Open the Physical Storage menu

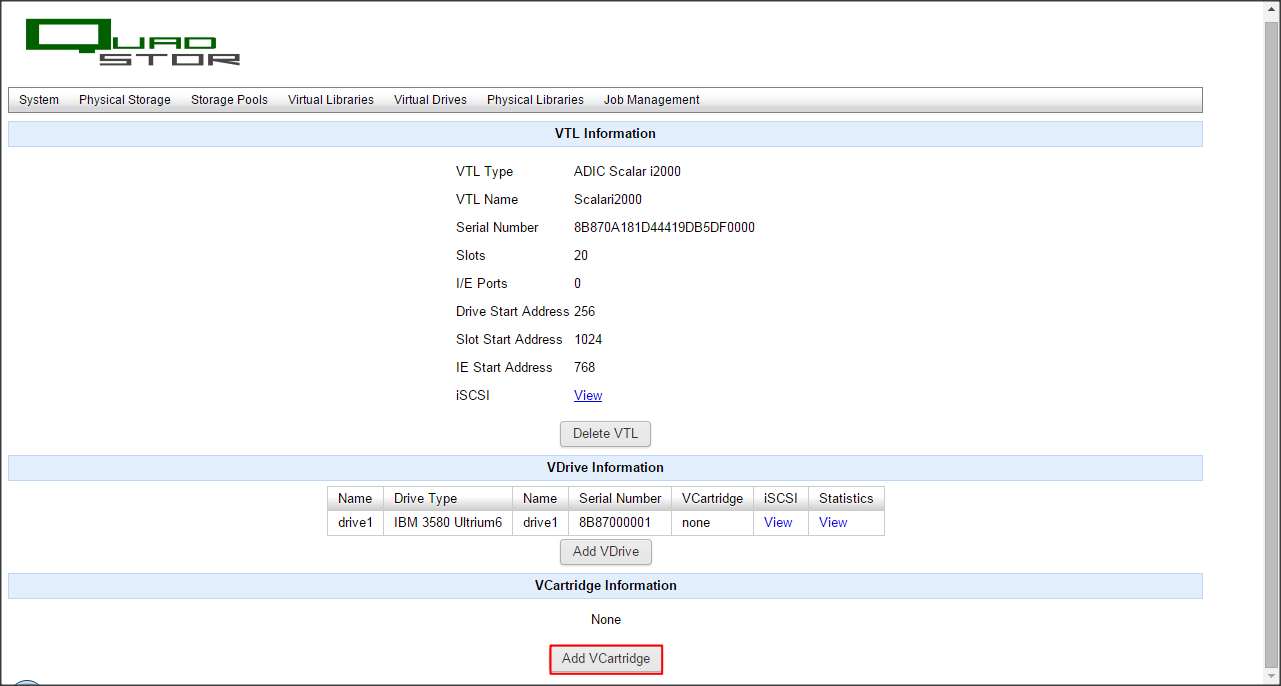[125, 100]
